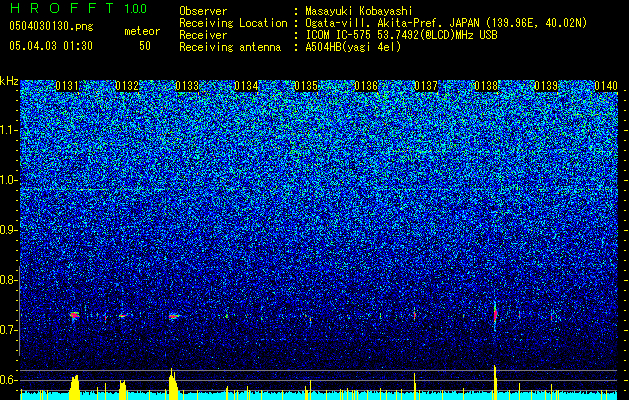The height and width of the screenshot is (400, 629).
Task: Click the 1.0 kHz axis label
Action: (x=7, y=180)
